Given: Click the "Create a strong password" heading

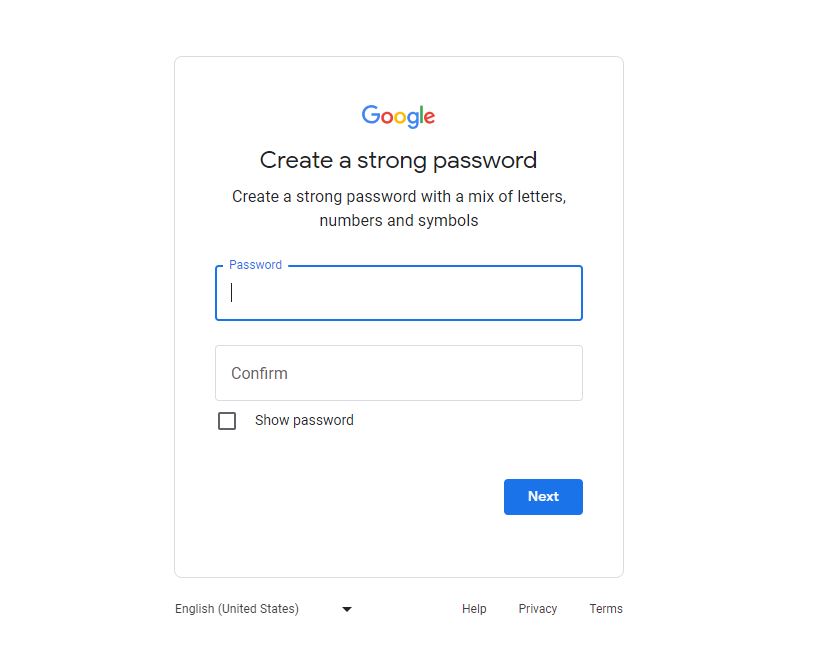Looking at the screenshot, I should pyautogui.click(x=398, y=160).
